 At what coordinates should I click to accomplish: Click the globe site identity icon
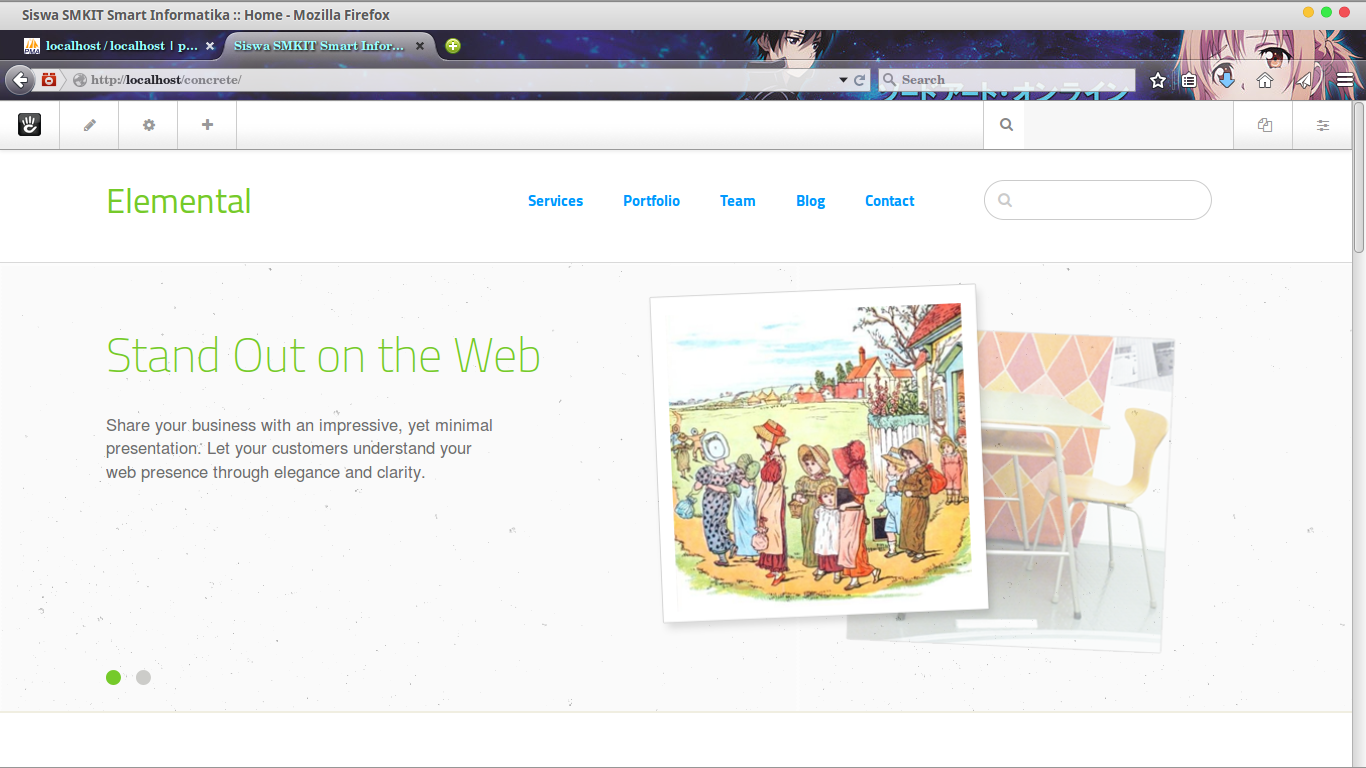[80, 80]
